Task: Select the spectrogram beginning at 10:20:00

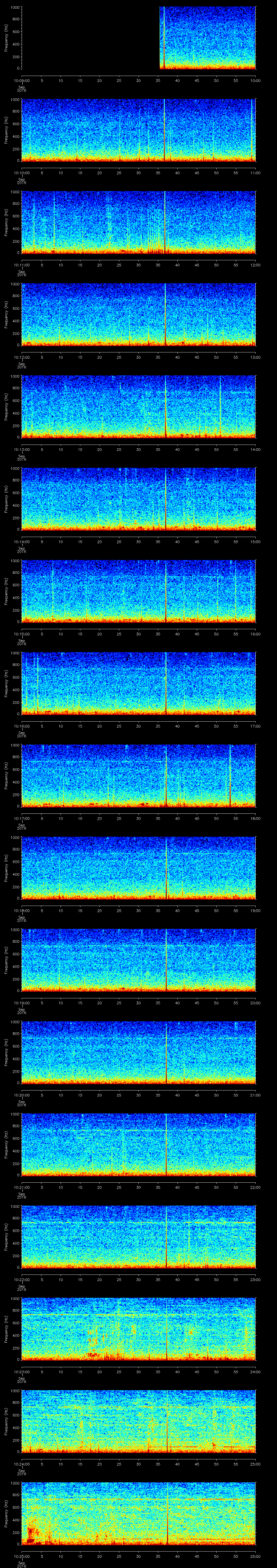Action: (x=139, y=1052)
